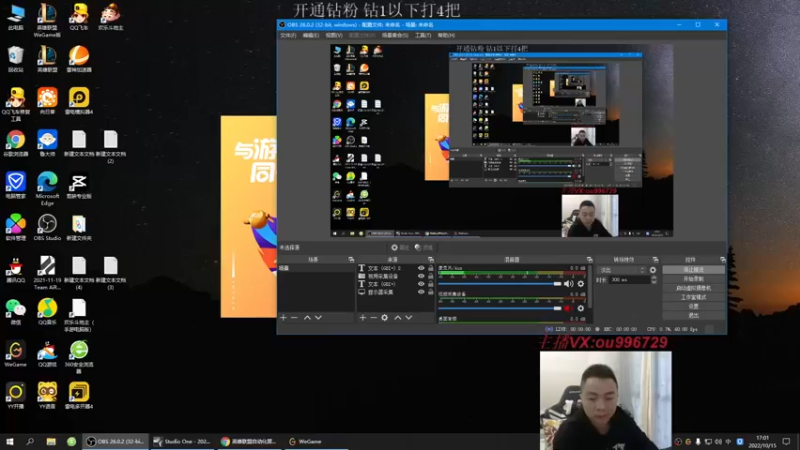Lock second 文本 (GDI+) source

click(x=431, y=284)
